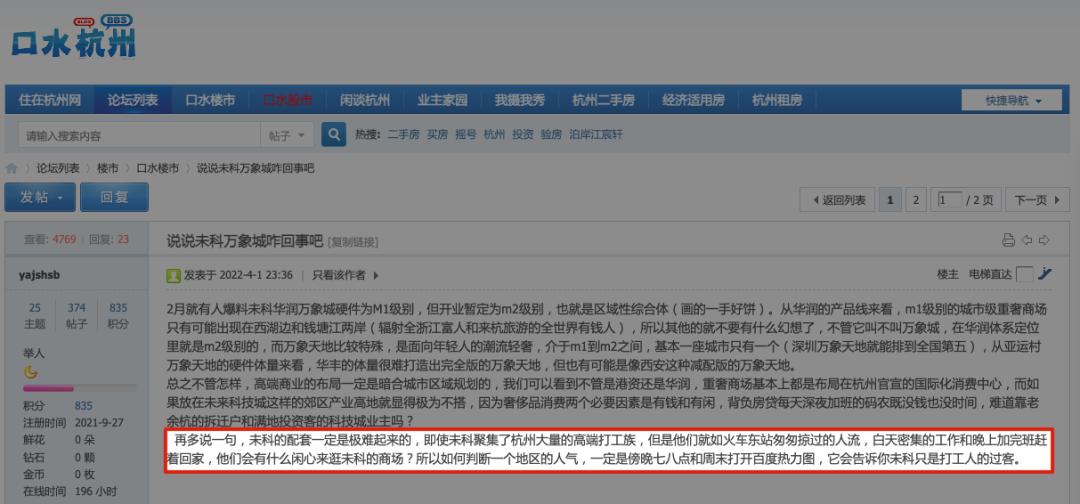1080x504 pixels.
Task: Open 住在杭州网 in the navigation bar
Action: tap(50, 101)
